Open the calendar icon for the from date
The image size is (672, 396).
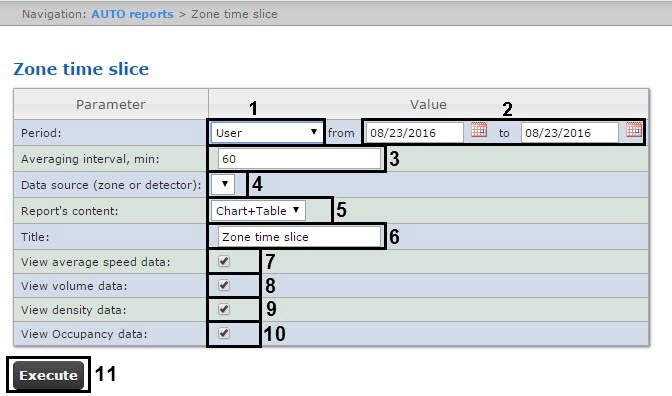coord(479,130)
